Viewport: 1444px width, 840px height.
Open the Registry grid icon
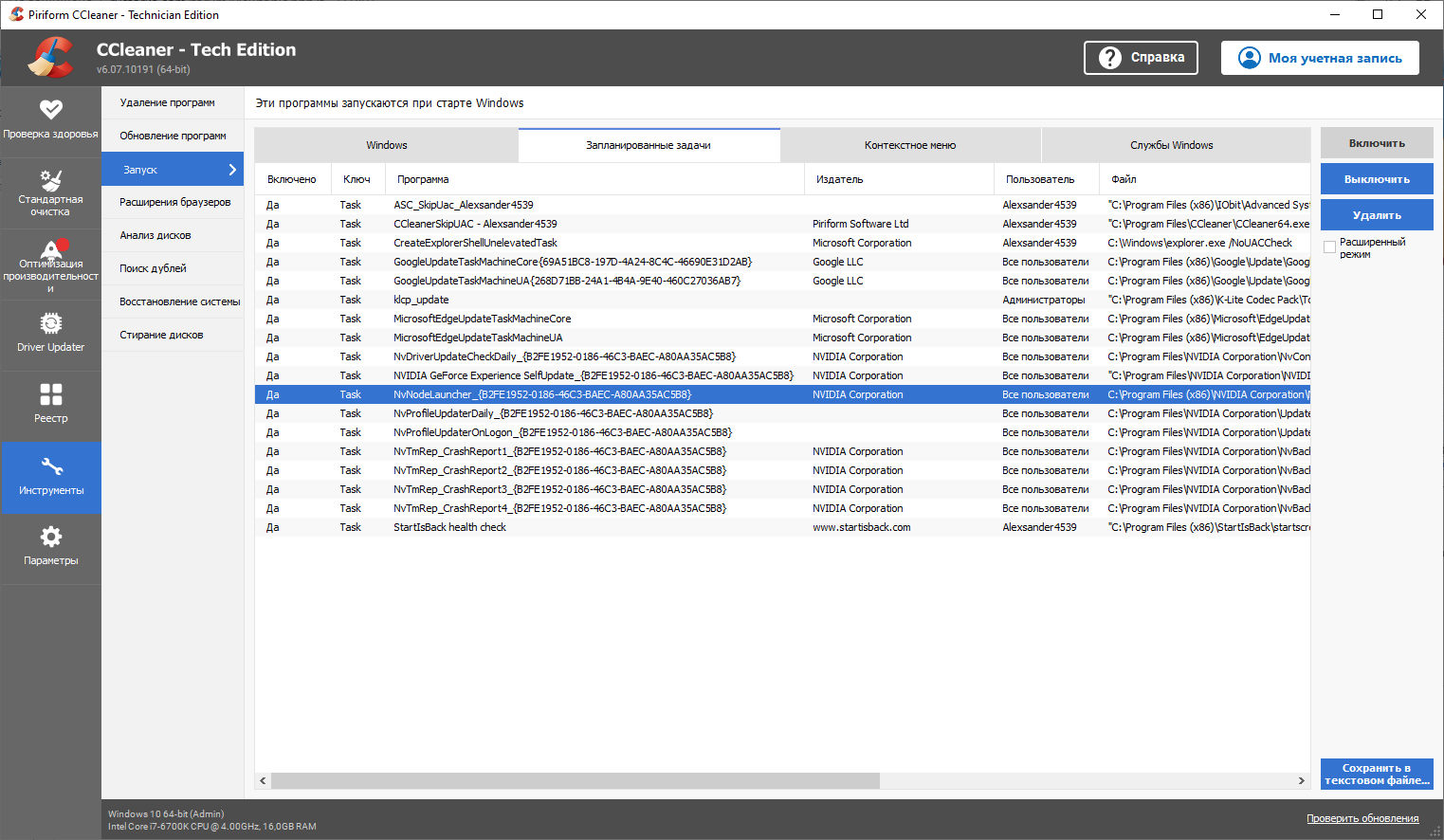pyautogui.click(x=51, y=394)
